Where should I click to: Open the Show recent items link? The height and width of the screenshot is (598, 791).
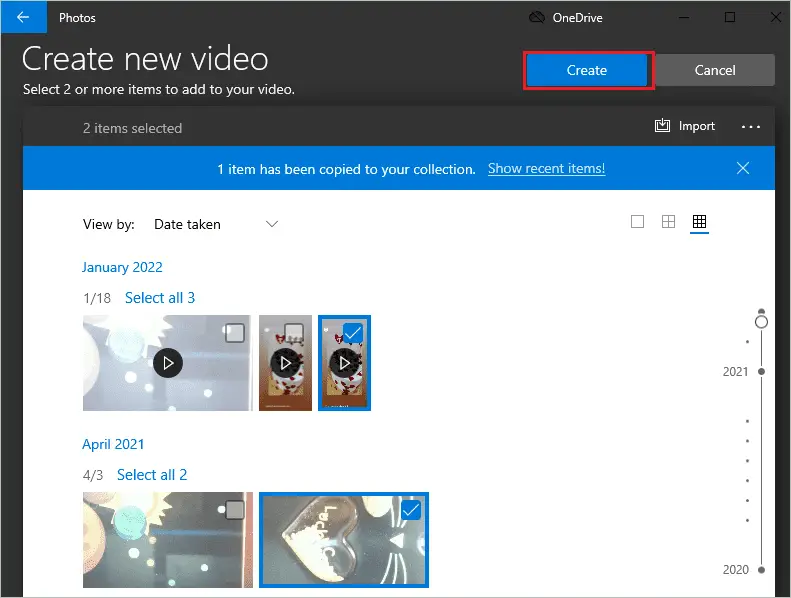point(546,169)
